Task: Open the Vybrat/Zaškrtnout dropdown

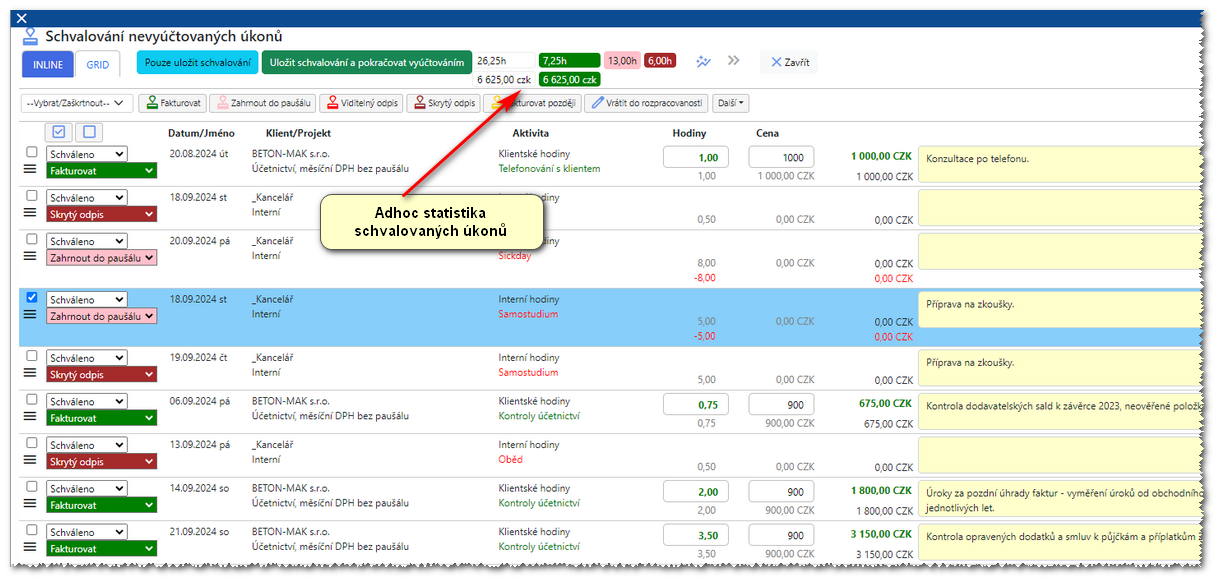Action: (77, 103)
